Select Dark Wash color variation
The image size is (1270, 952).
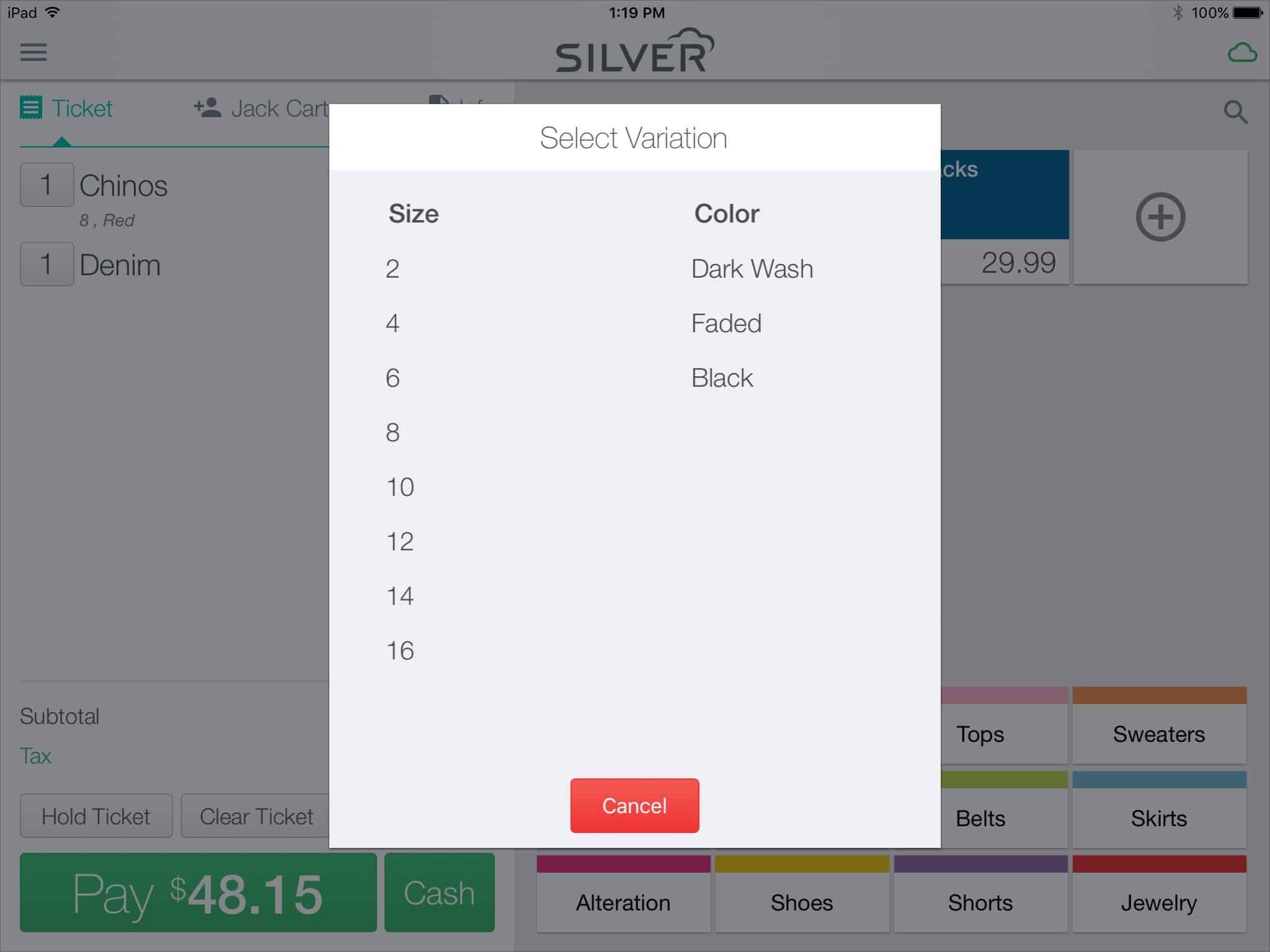752,268
